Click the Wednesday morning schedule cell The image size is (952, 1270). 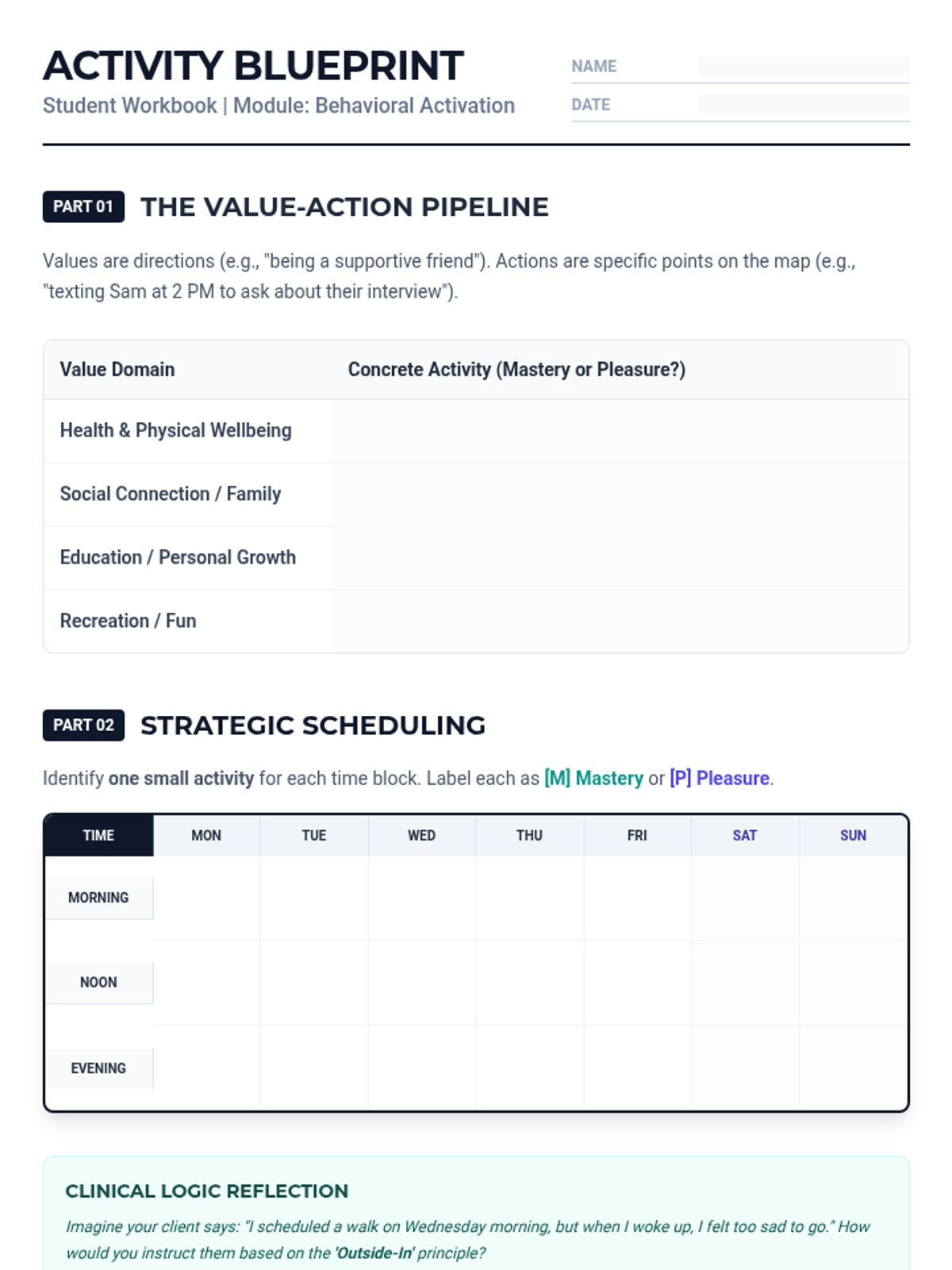tap(422, 898)
